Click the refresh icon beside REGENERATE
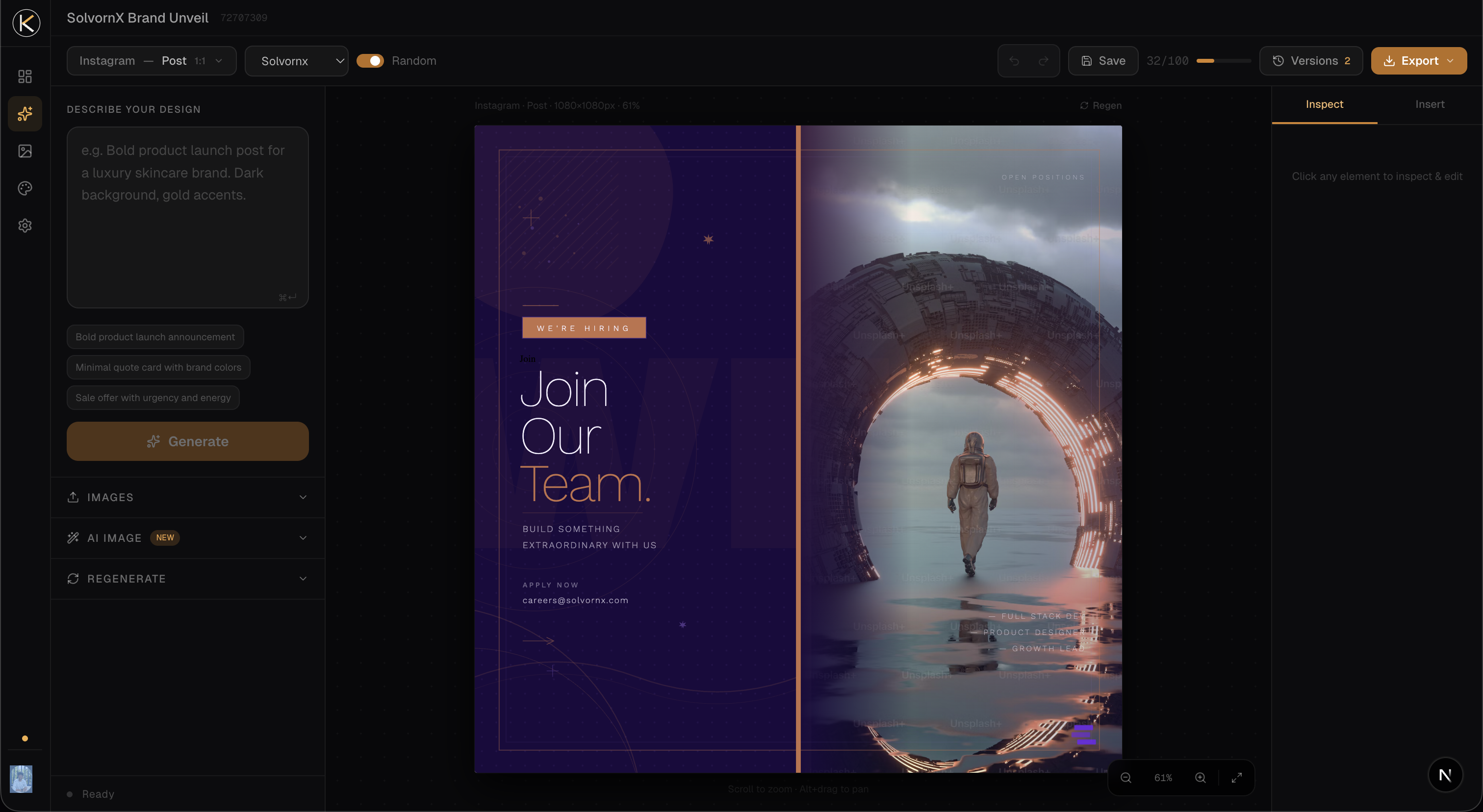Screen dimensions: 1483x812 73,579
